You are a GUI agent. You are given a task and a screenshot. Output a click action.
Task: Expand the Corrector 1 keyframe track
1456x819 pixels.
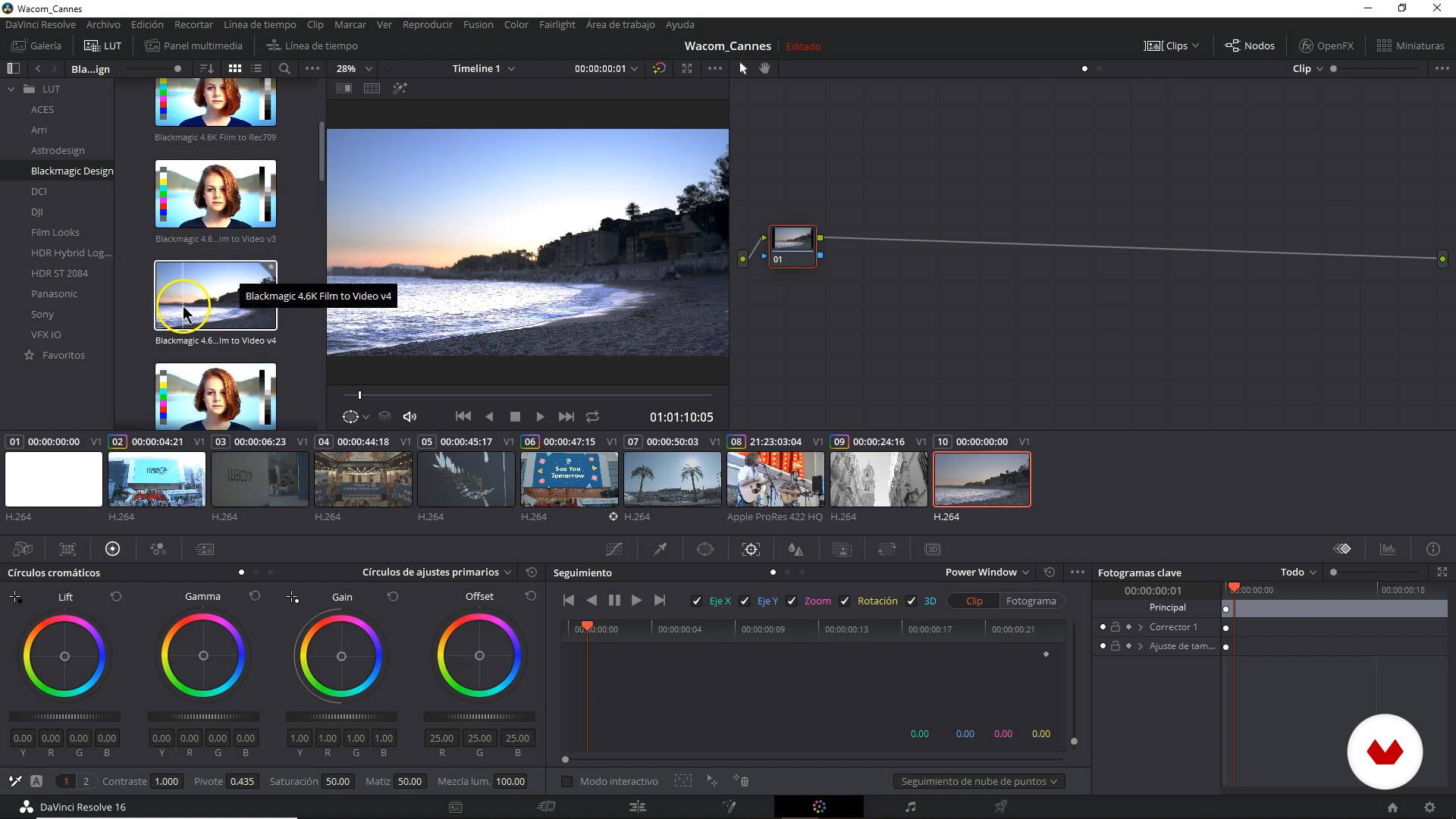click(x=1141, y=627)
